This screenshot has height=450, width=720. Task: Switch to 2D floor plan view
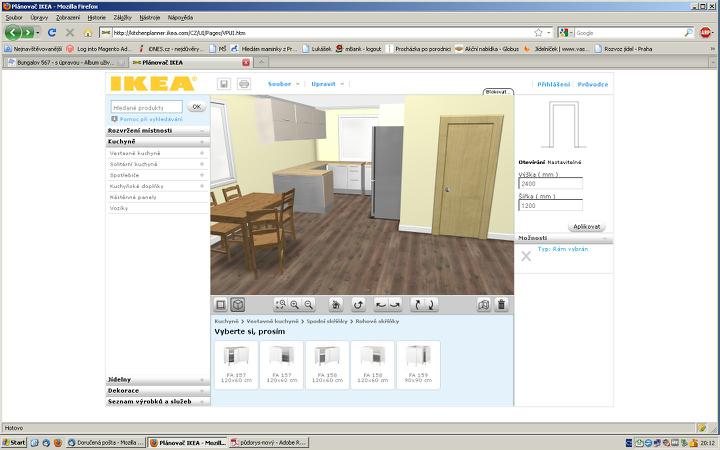(221, 304)
